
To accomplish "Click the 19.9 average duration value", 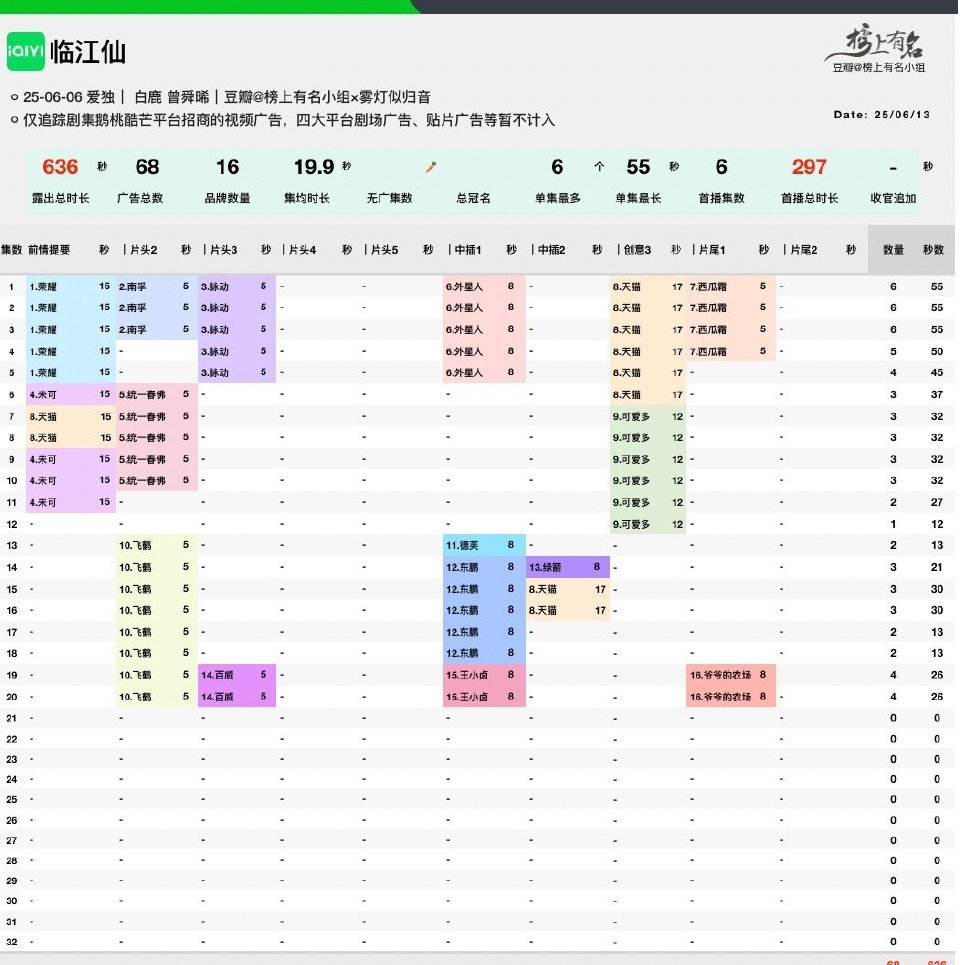I will (314, 167).
